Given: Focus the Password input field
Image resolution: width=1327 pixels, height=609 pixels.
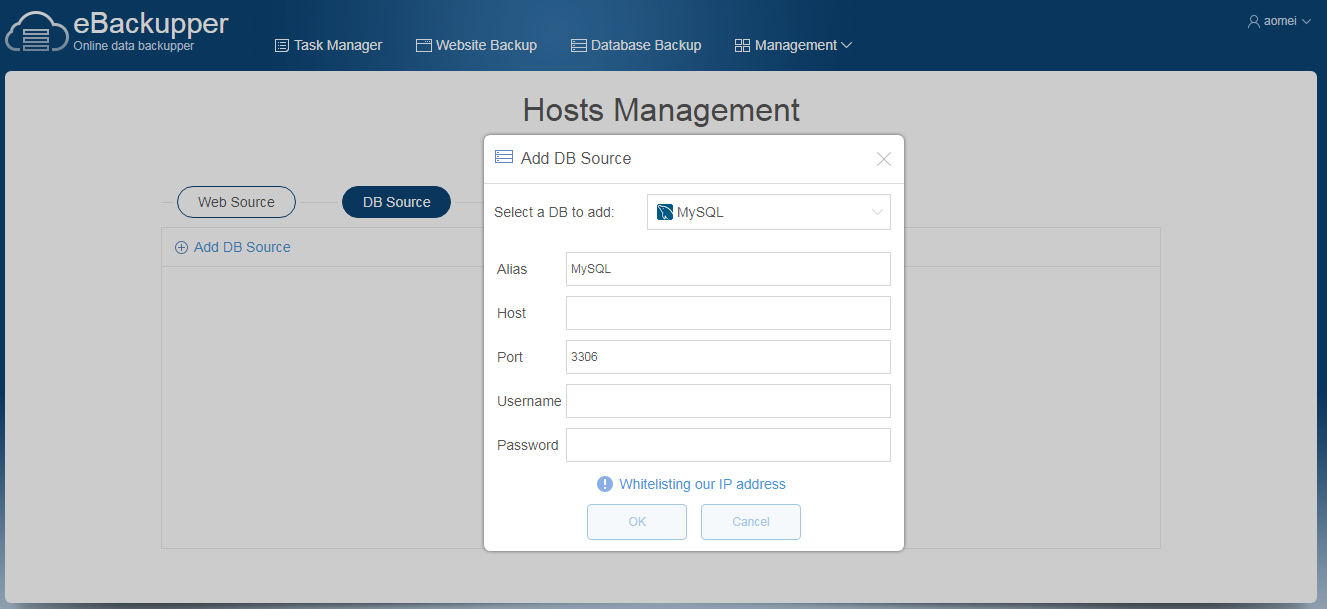Looking at the screenshot, I should click(728, 445).
